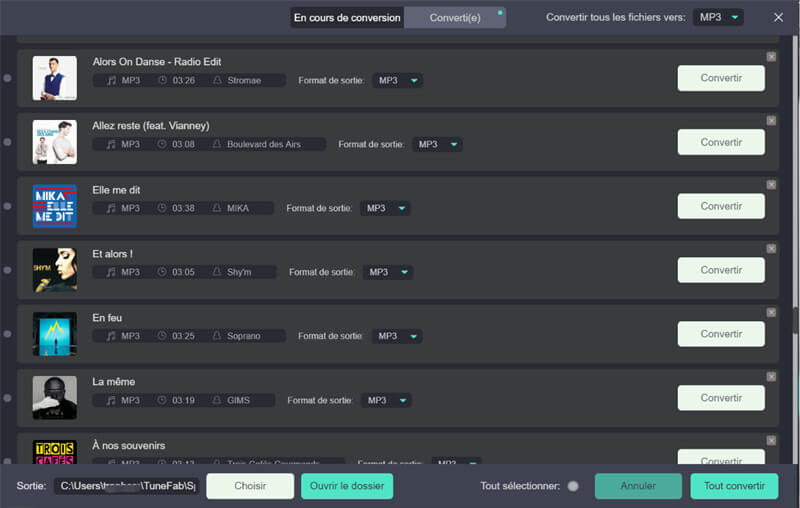
Task: Select the Alors On Danse row radio button
Action: pos(7,78)
